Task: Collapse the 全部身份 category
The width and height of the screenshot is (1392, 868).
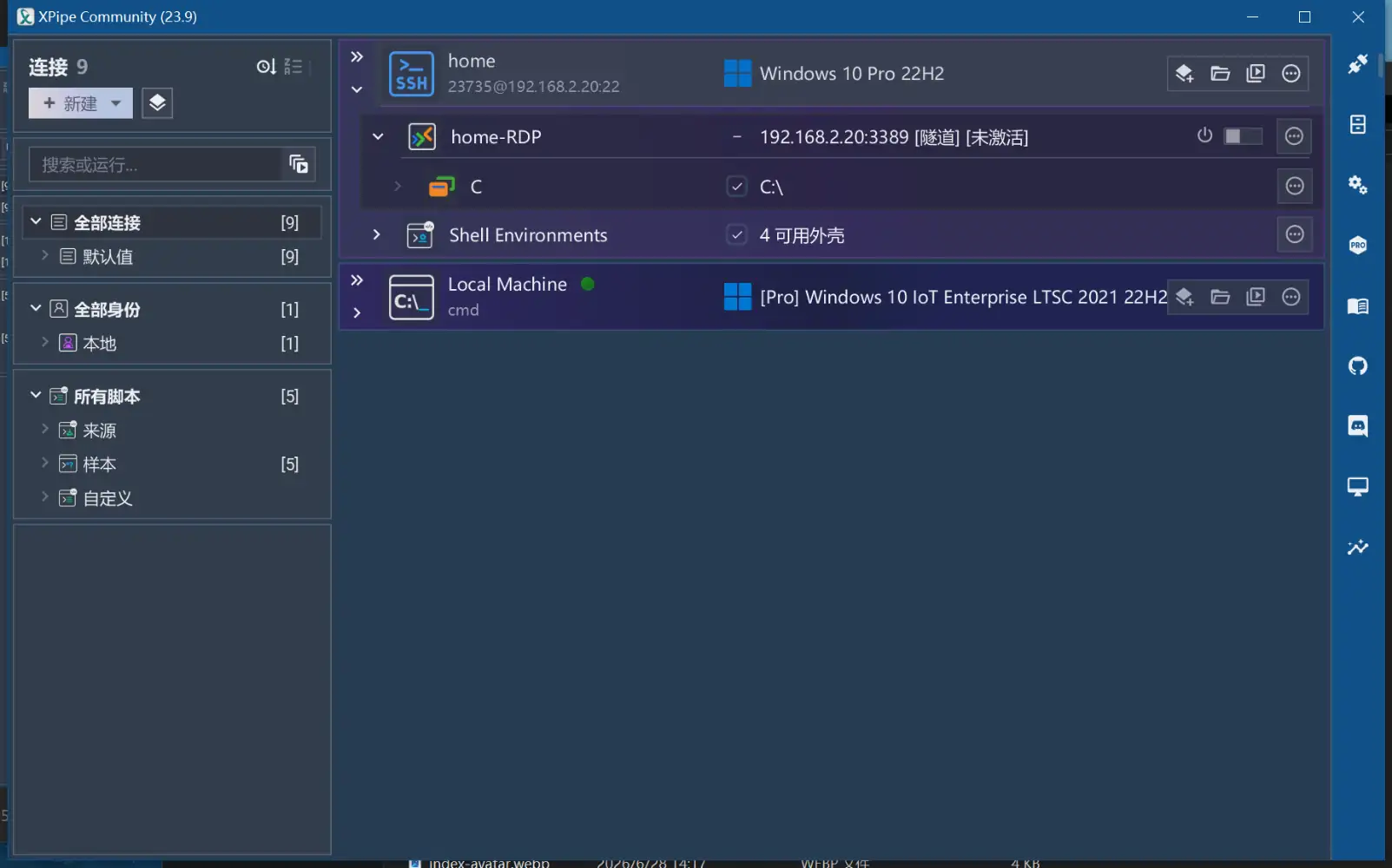Action: [x=36, y=308]
